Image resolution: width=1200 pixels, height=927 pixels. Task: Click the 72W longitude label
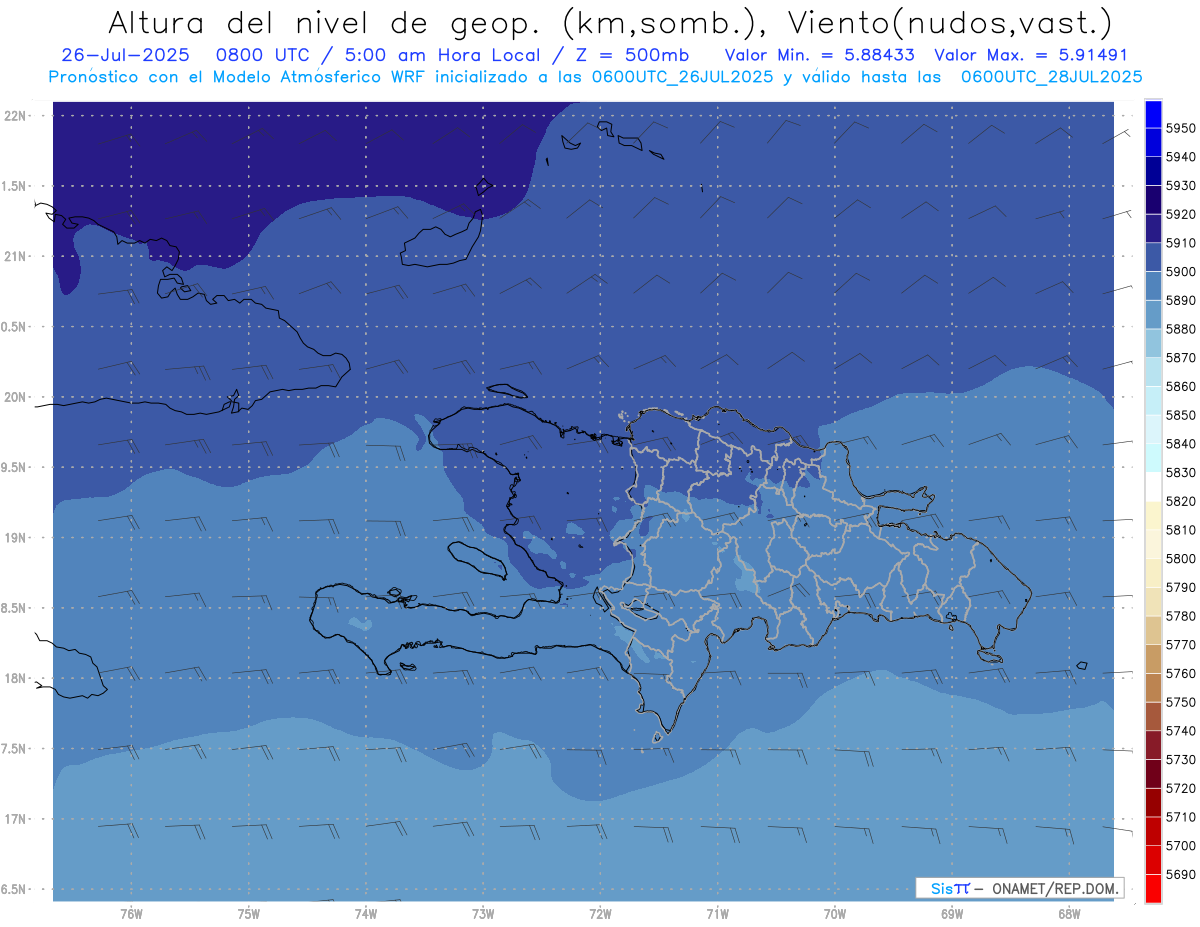[600, 913]
